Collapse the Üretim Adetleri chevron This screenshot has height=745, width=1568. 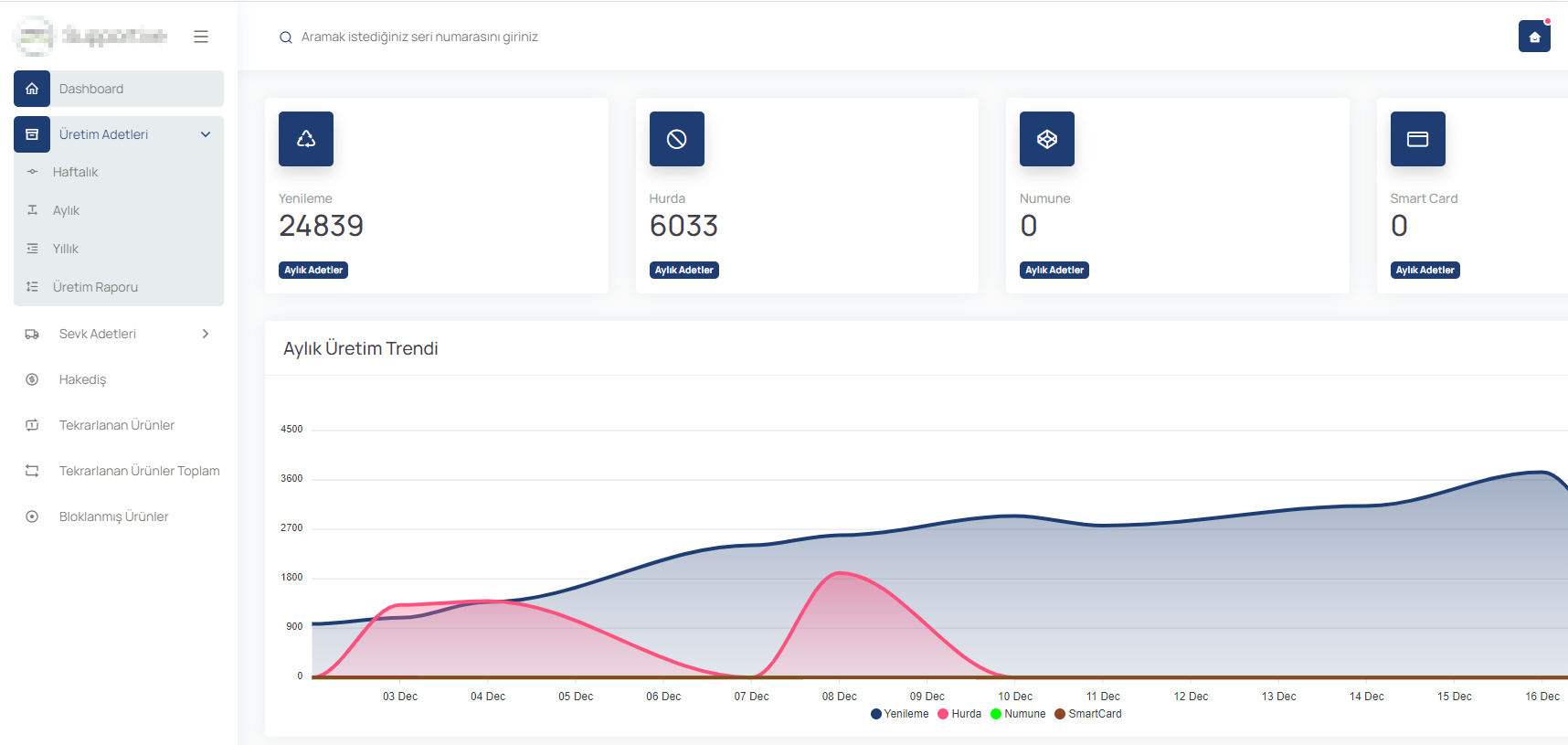206,134
